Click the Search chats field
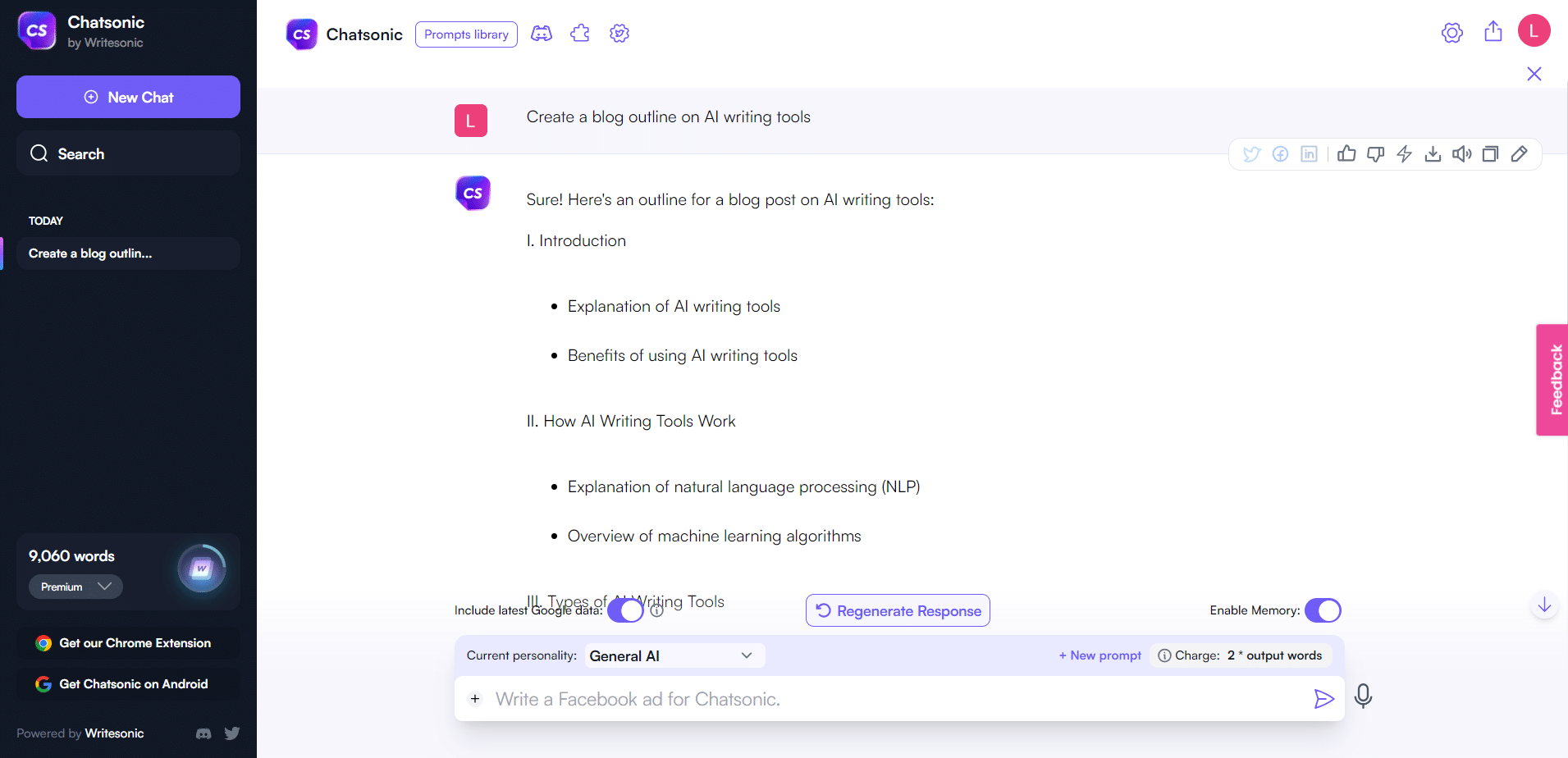This screenshot has height=758, width=1568. point(128,153)
